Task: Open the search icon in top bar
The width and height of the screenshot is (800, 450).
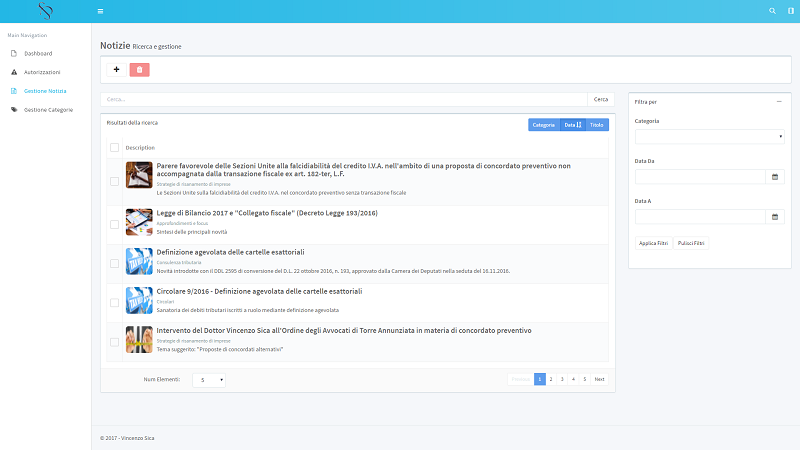Action: [771, 11]
